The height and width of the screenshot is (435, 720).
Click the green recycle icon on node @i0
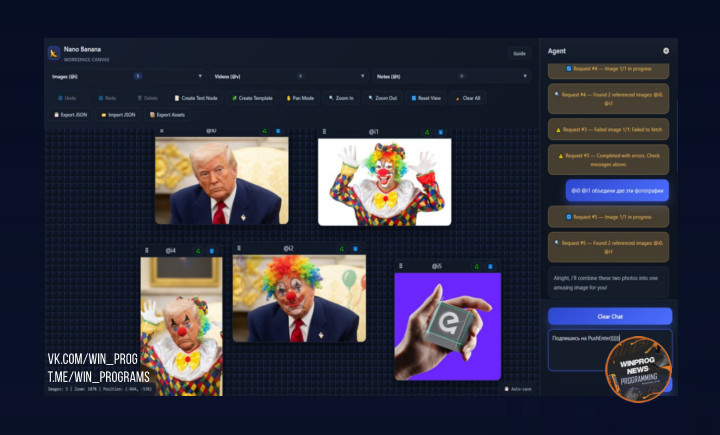click(264, 131)
